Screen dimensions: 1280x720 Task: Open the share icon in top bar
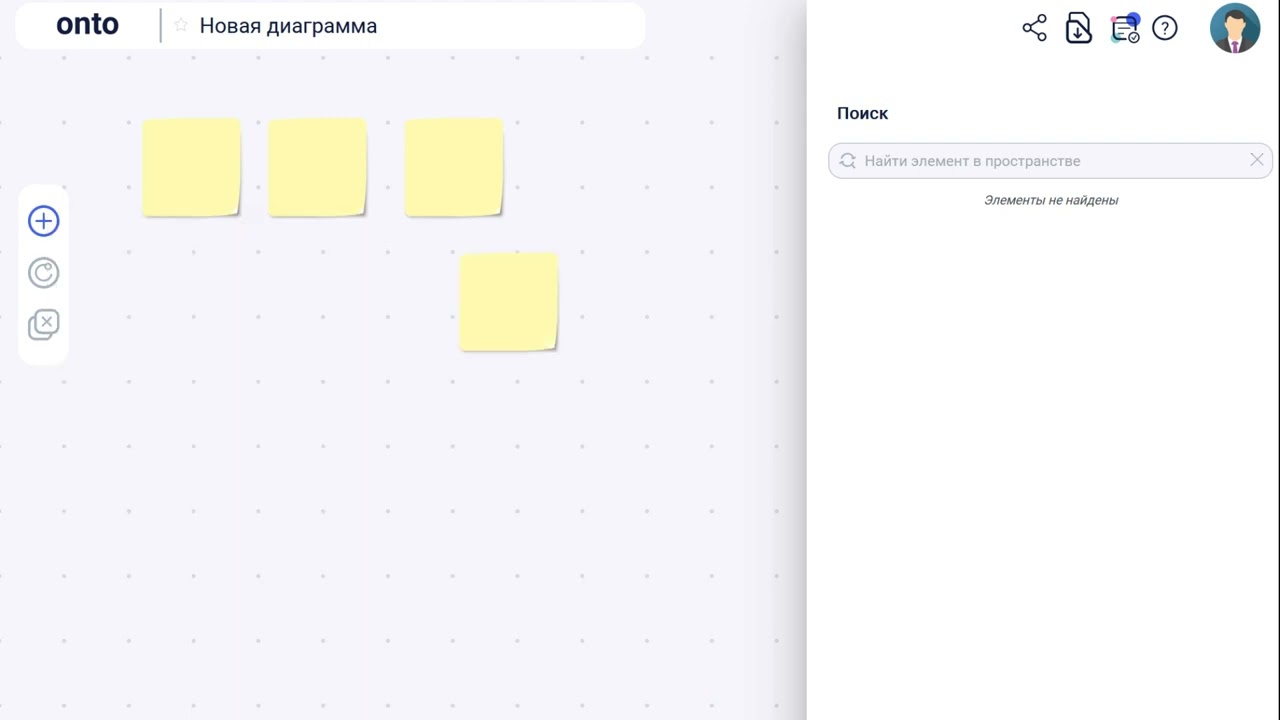click(1035, 28)
